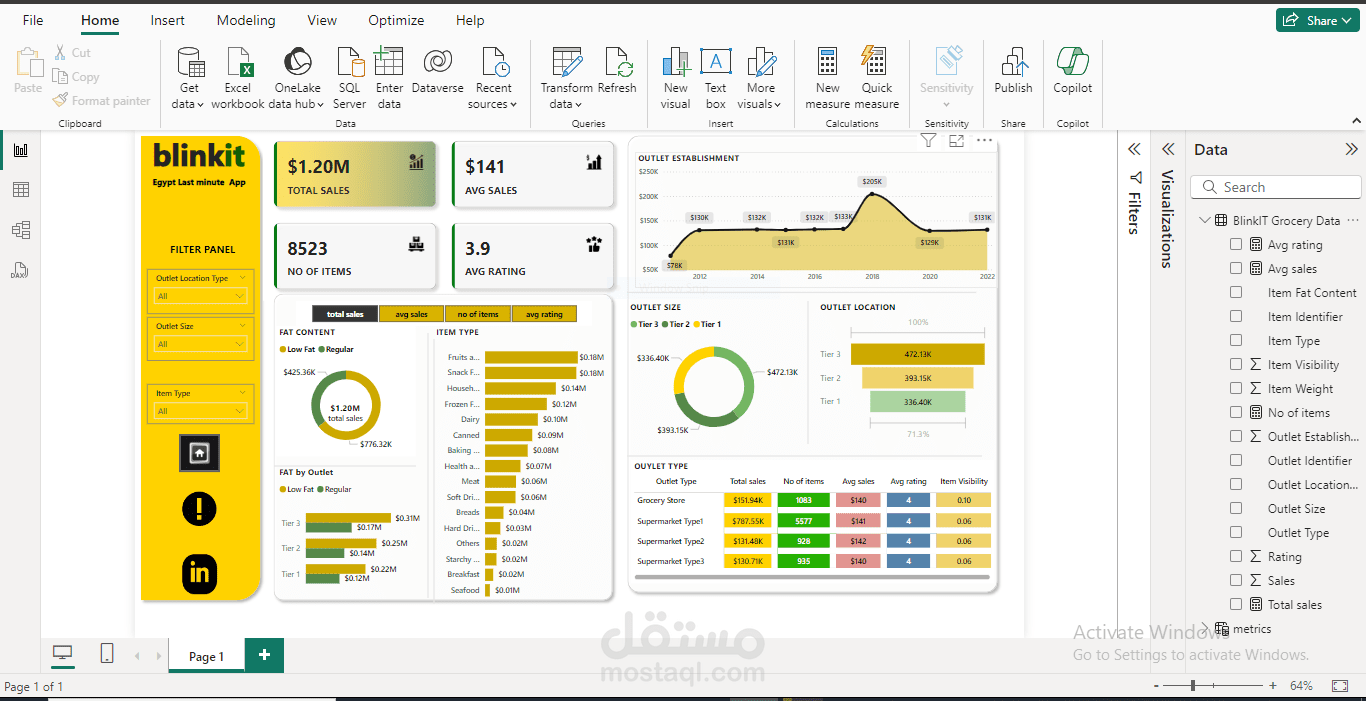Import an Excel workbook
Viewport: 1366px width, 701px height.
tap(238, 78)
